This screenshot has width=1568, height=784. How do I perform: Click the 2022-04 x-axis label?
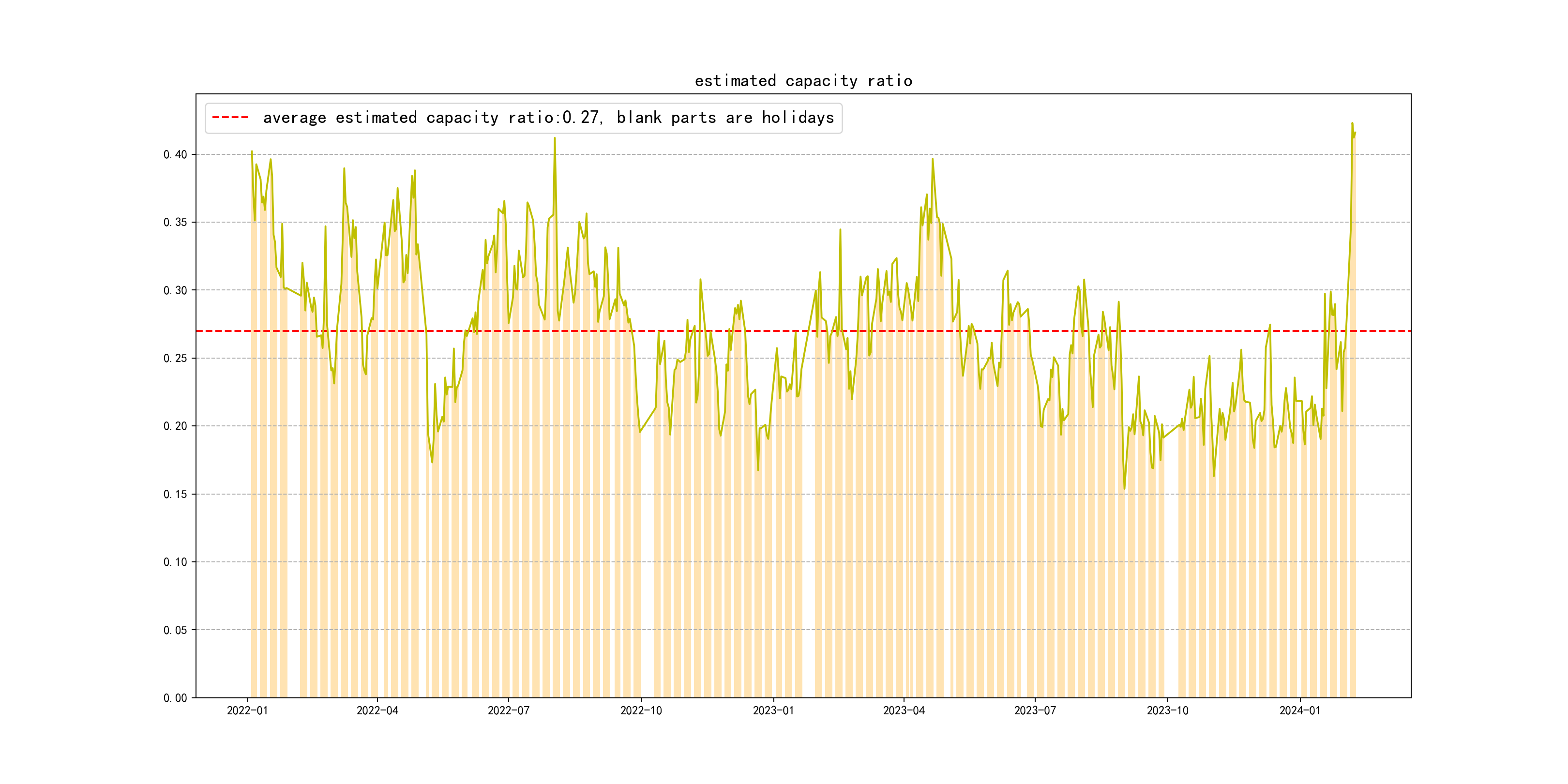(377, 710)
